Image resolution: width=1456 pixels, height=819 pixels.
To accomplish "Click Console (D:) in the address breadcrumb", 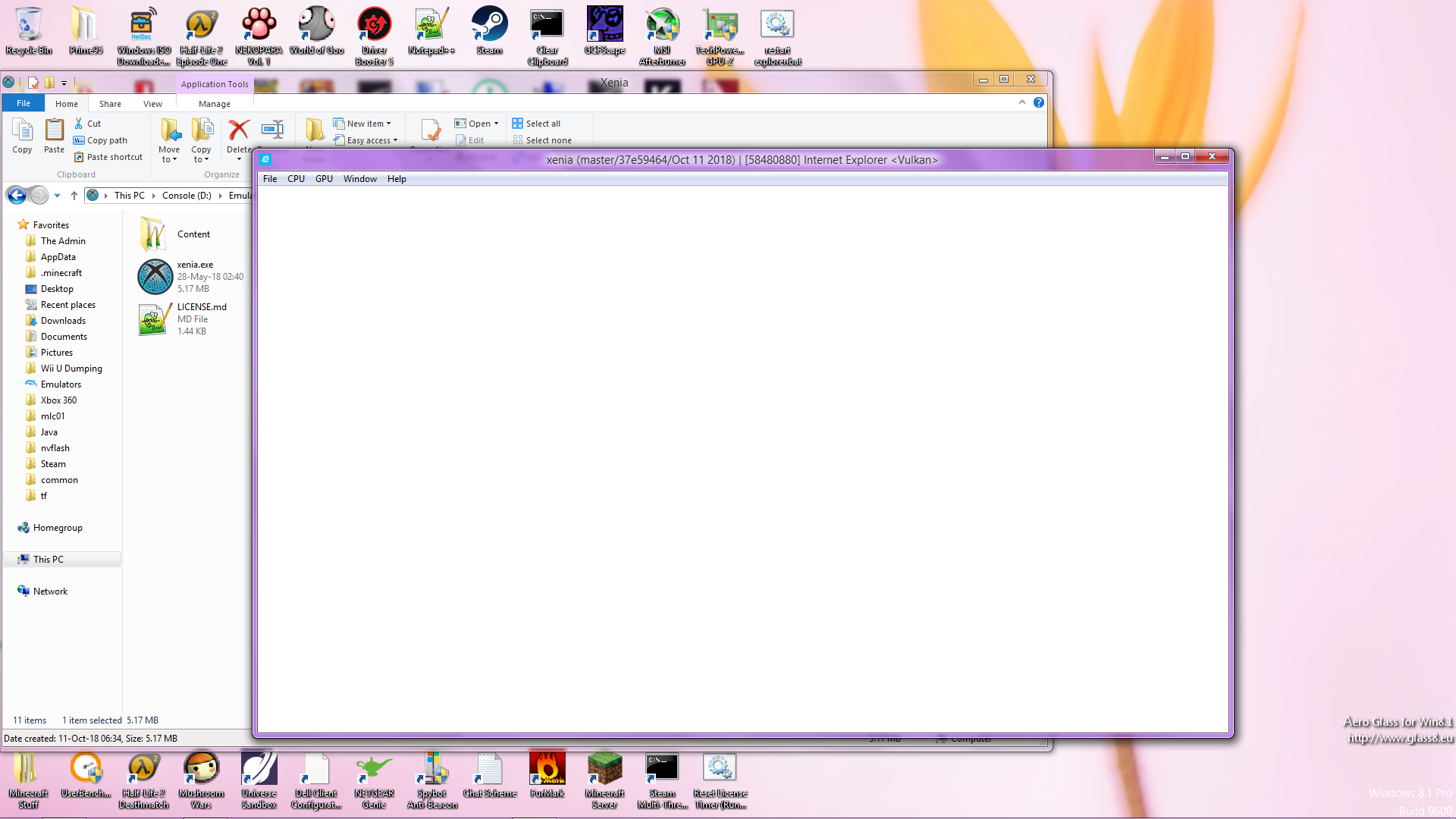I will click(x=187, y=196).
